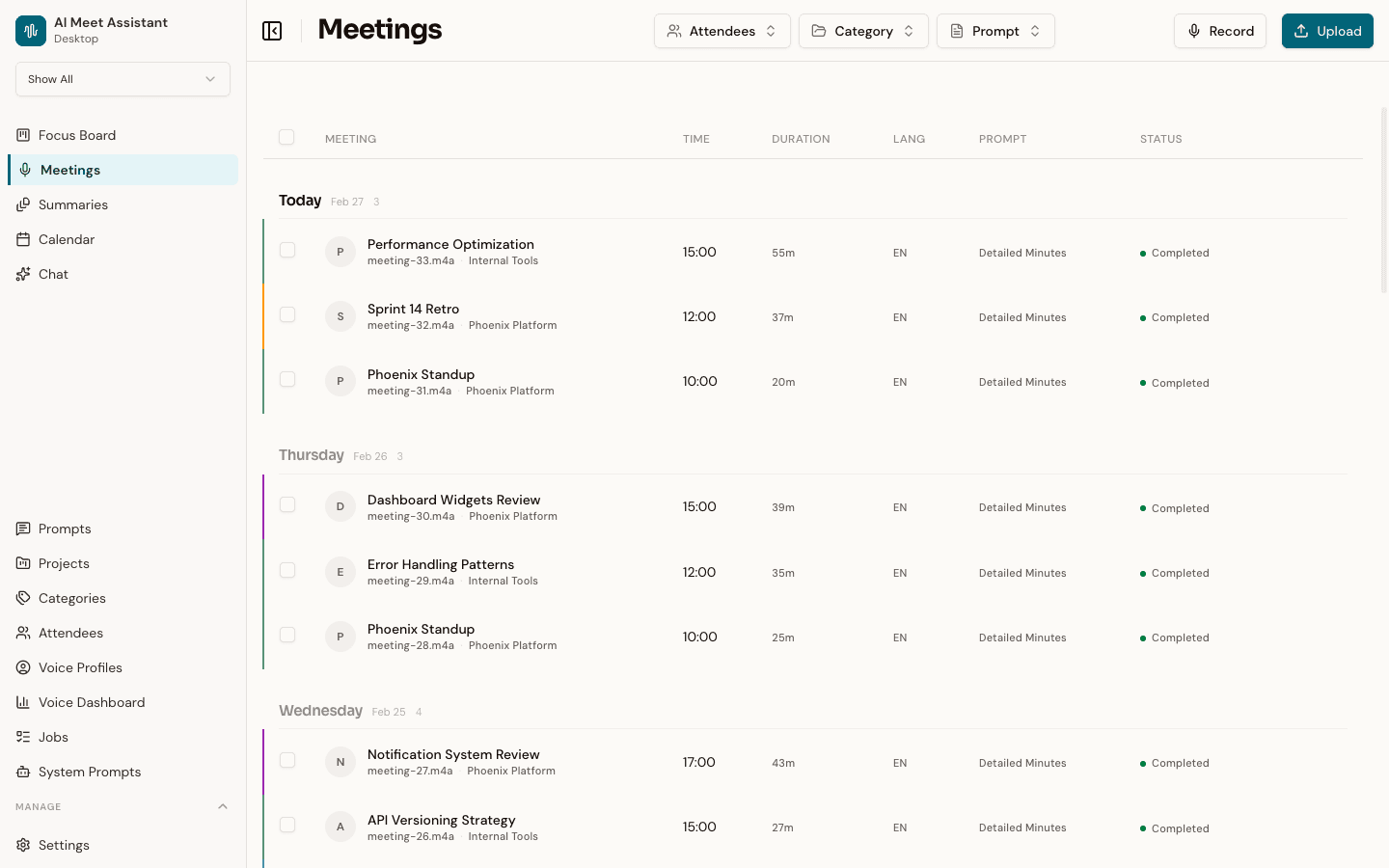The width and height of the screenshot is (1389, 868).
Task: Collapse the sidebar with the panel toggle icon
Action: coord(272,30)
